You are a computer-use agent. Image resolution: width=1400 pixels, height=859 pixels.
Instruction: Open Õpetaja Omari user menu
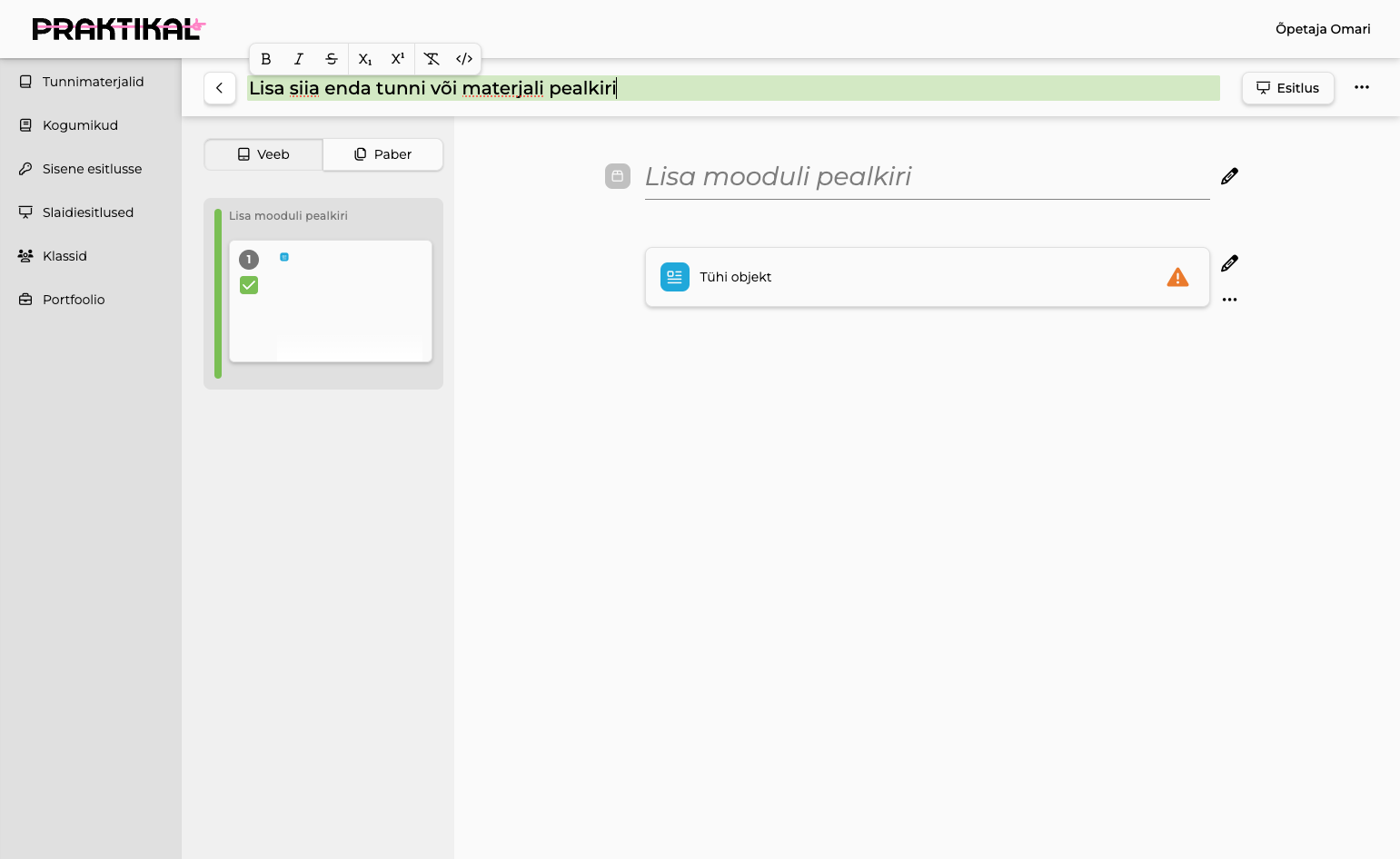1323,29
